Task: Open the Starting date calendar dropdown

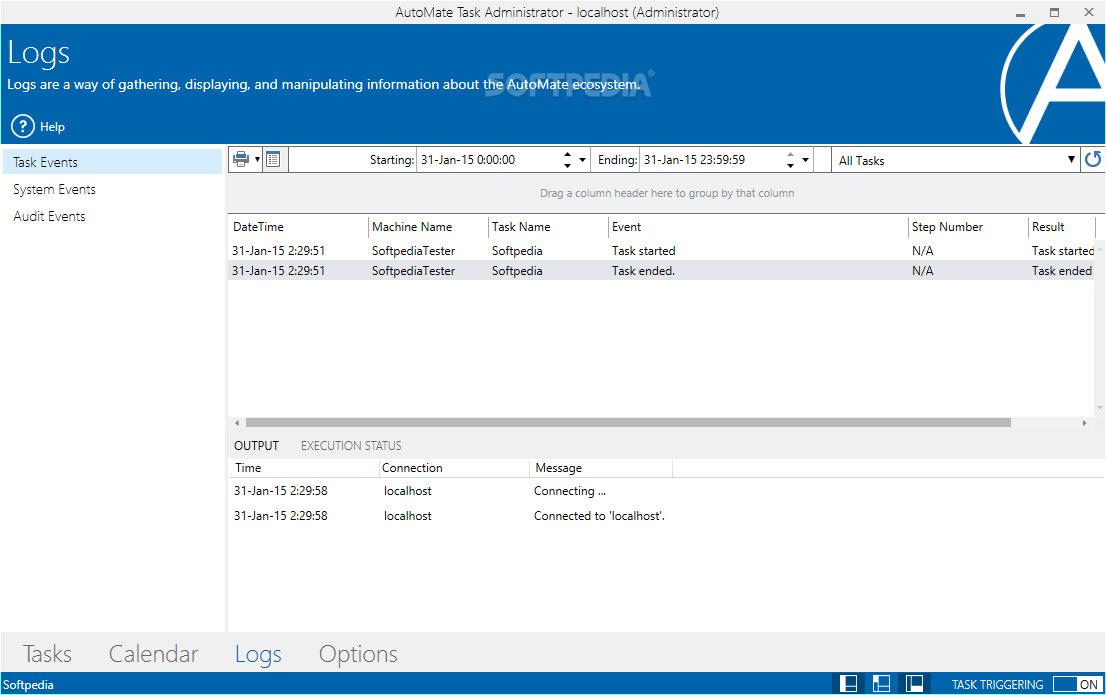Action: [583, 160]
